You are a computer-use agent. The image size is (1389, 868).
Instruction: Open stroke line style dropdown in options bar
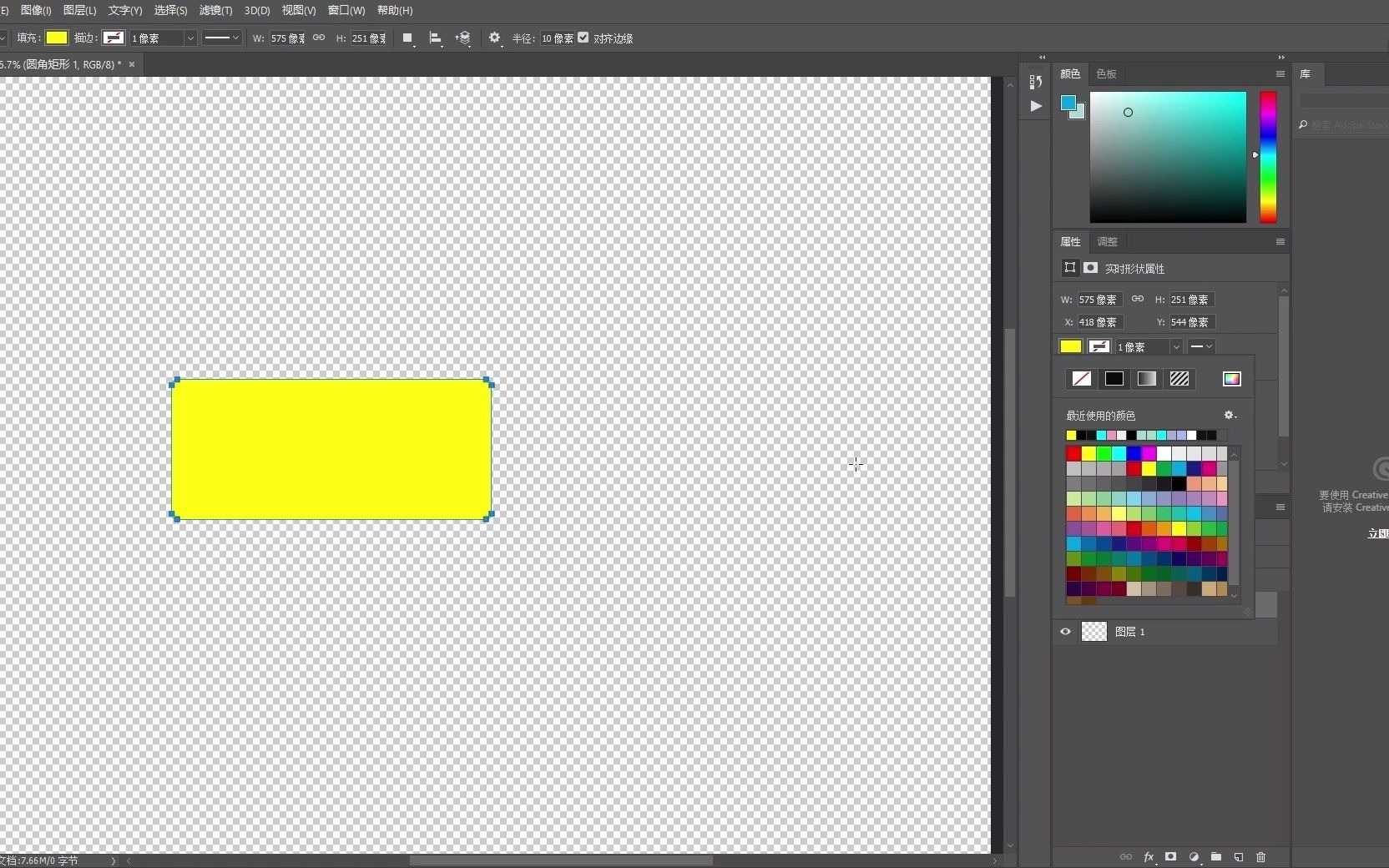pos(222,38)
